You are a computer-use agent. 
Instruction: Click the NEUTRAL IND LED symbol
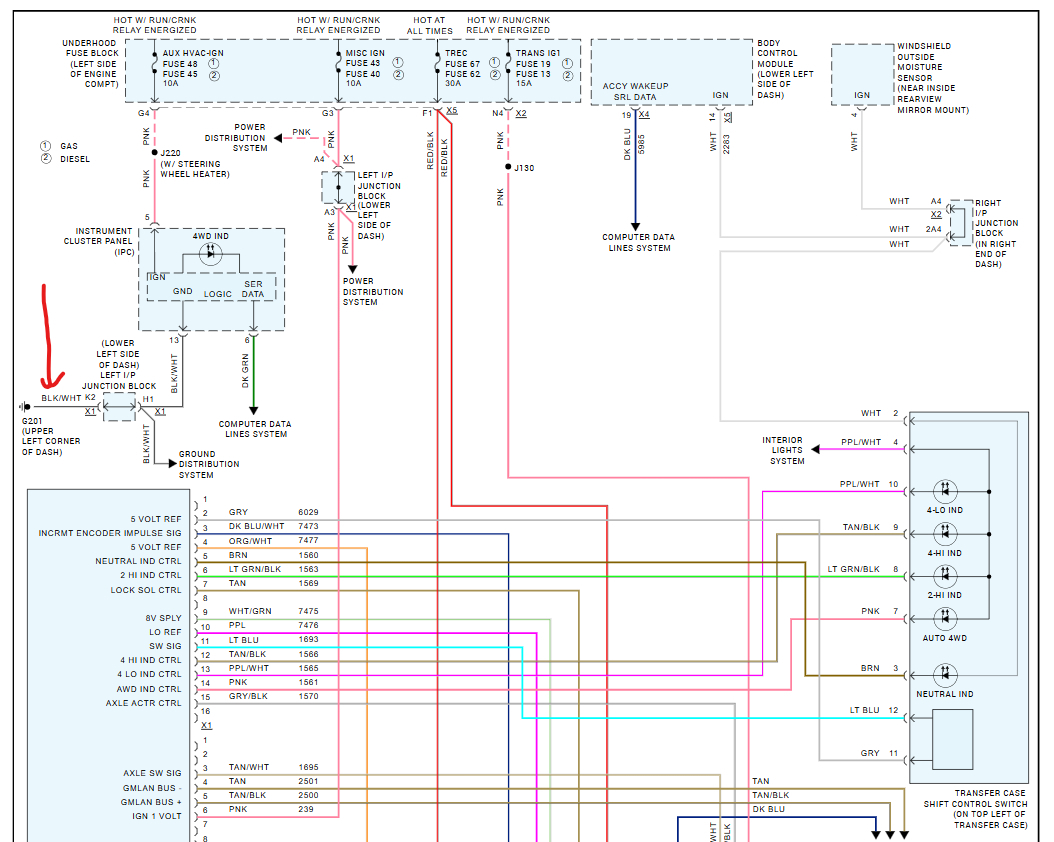click(945, 675)
